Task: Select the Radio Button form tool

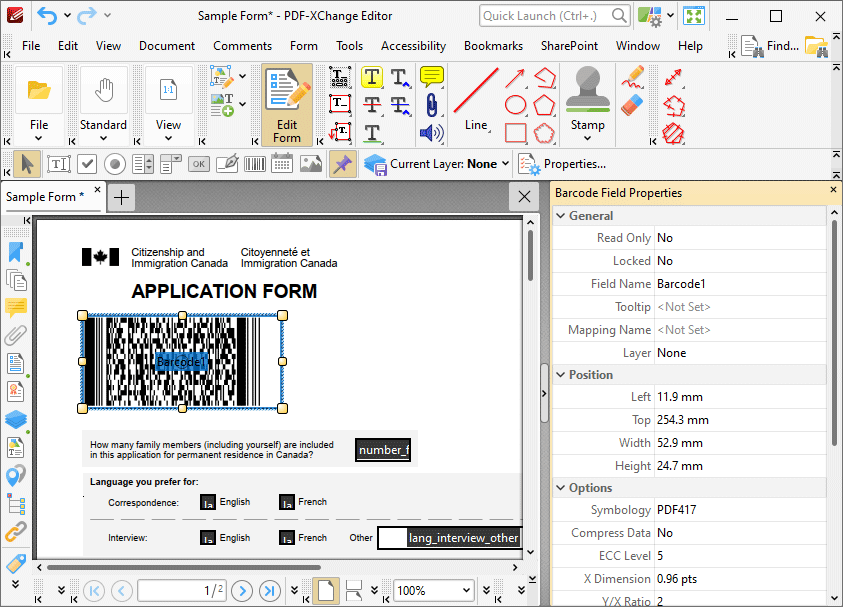Action: [x=115, y=164]
